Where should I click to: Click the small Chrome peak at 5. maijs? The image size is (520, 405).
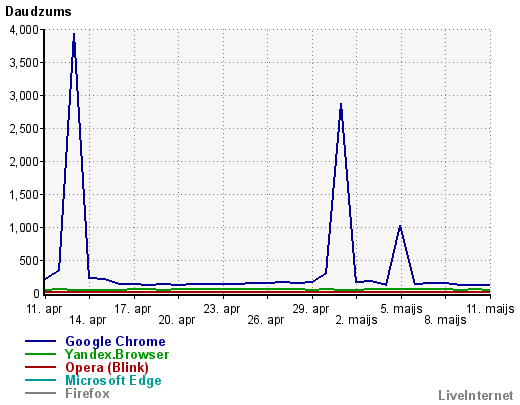click(x=400, y=227)
